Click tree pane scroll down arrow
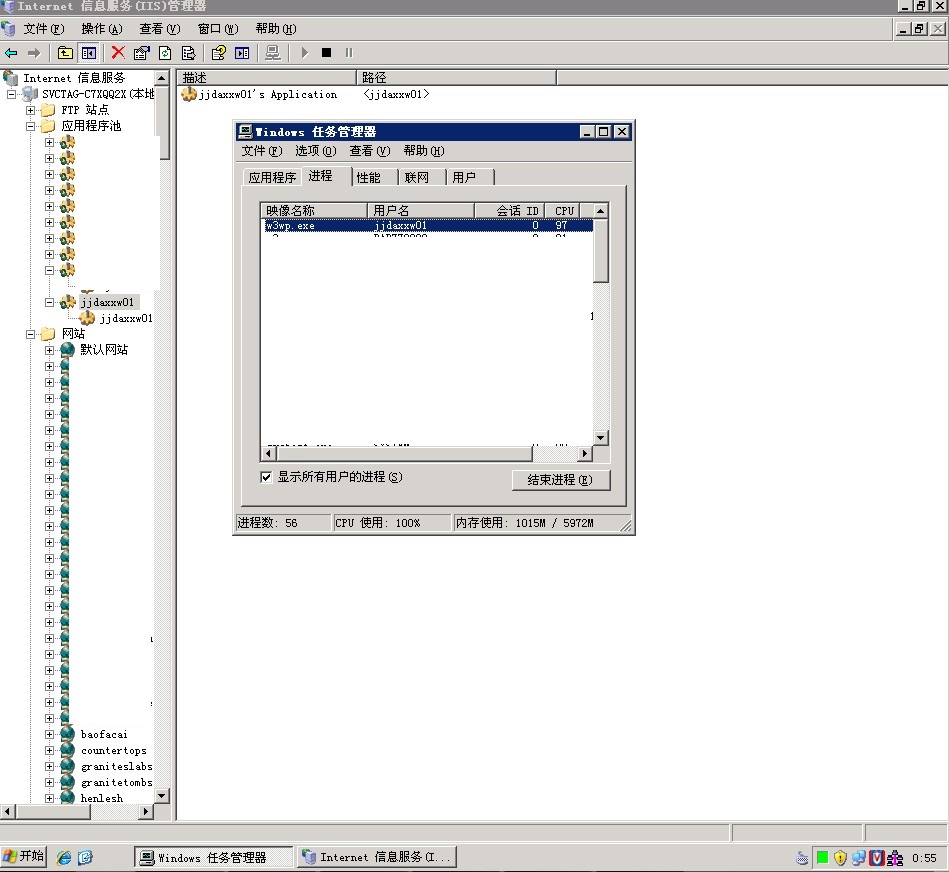The width and height of the screenshot is (949, 872). tap(162, 795)
